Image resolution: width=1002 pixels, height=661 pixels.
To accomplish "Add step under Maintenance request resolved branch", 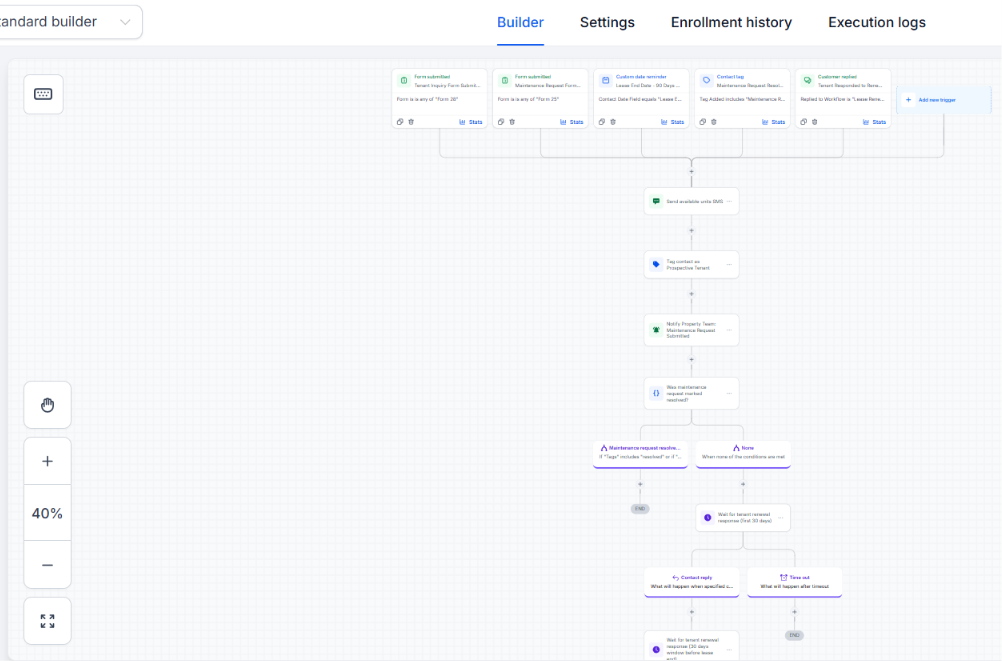I will tap(640, 484).
